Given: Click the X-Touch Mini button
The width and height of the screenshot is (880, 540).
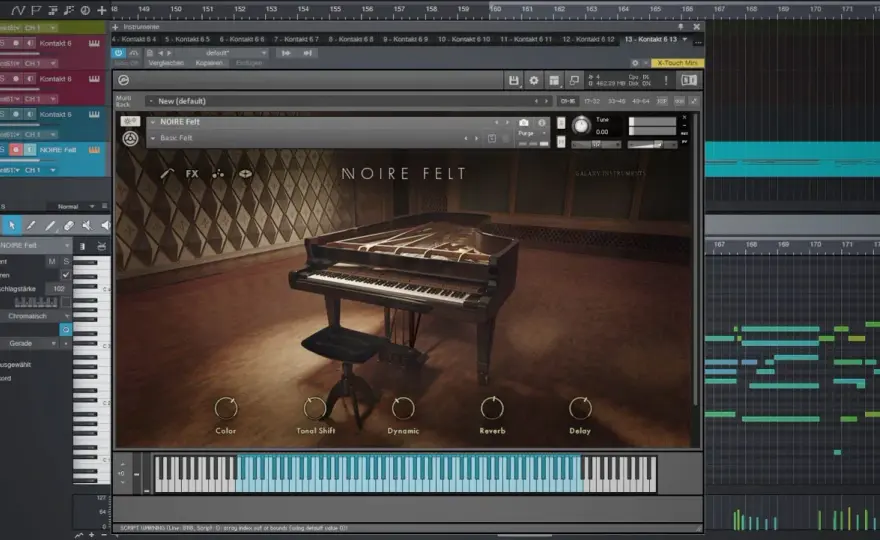Looking at the screenshot, I should [677, 63].
